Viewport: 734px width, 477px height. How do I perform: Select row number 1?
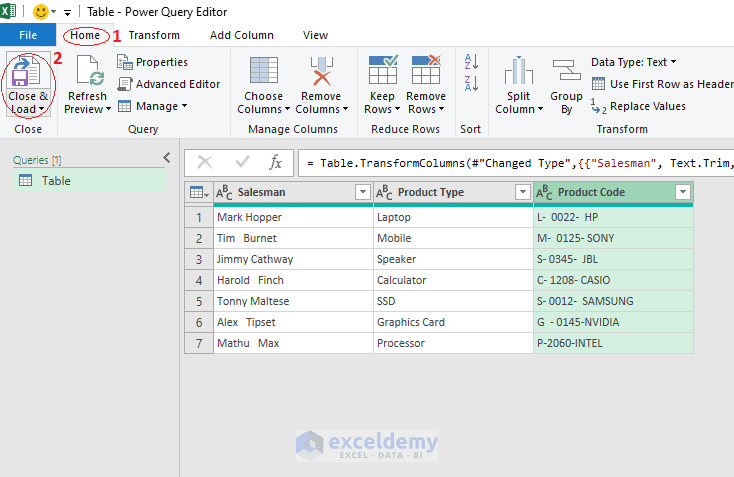pyautogui.click(x=199, y=217)
